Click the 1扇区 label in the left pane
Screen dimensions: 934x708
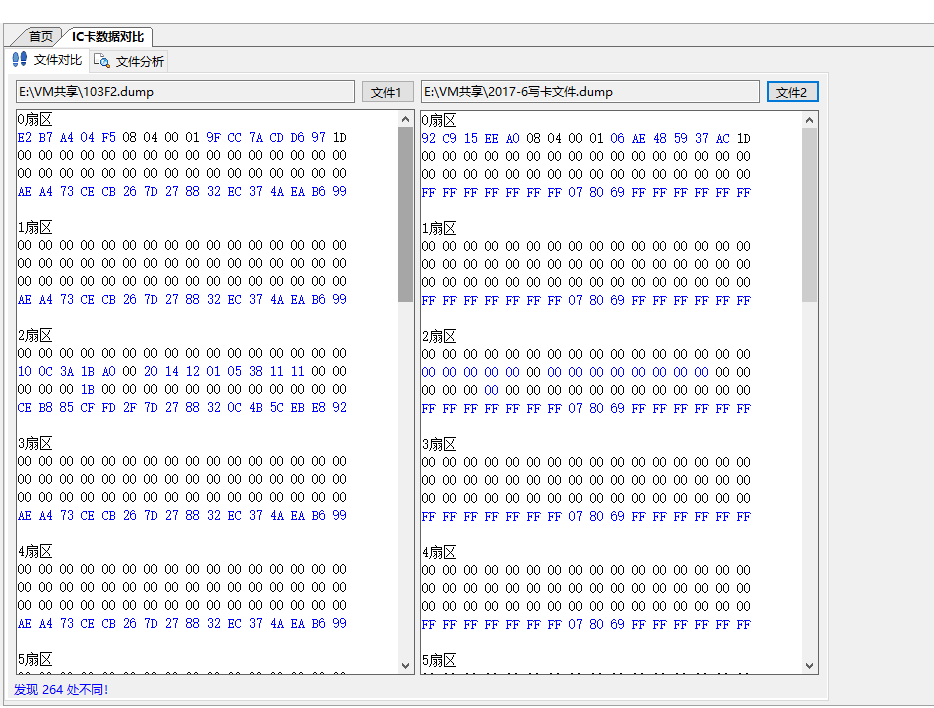coord(35,227)
